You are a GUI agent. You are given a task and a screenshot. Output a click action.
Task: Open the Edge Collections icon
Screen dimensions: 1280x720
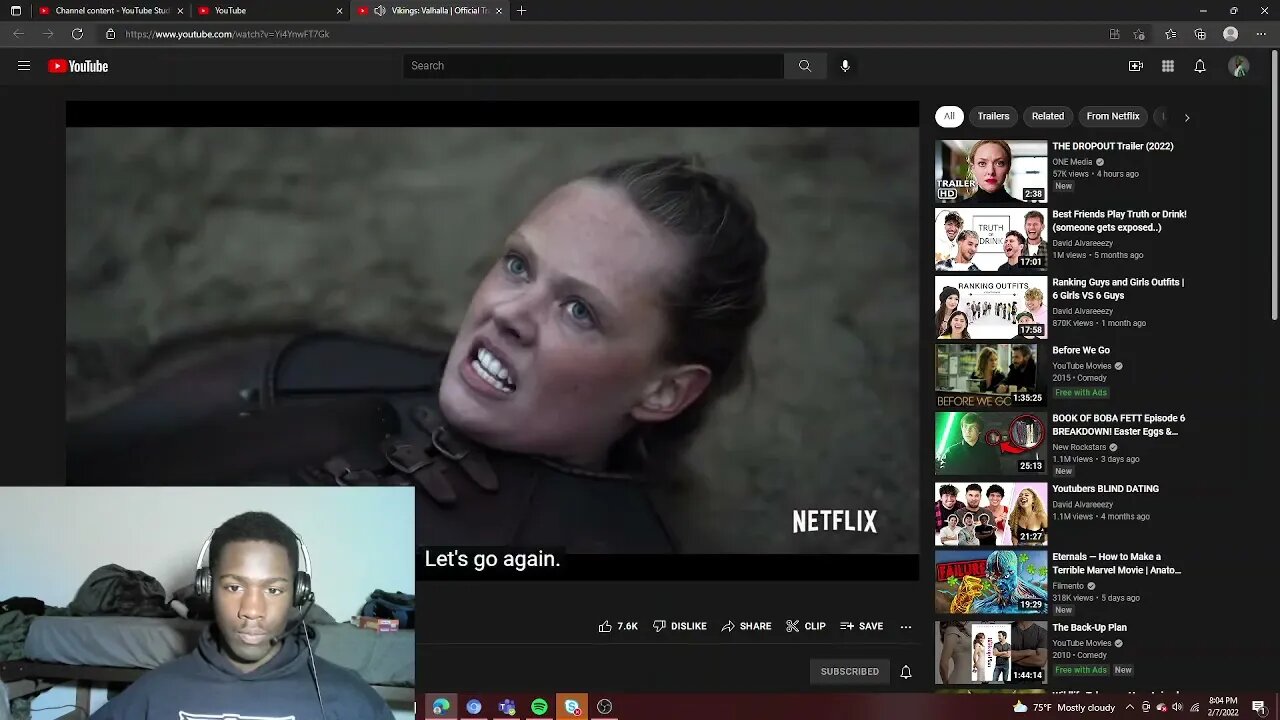pos(1200,34)
